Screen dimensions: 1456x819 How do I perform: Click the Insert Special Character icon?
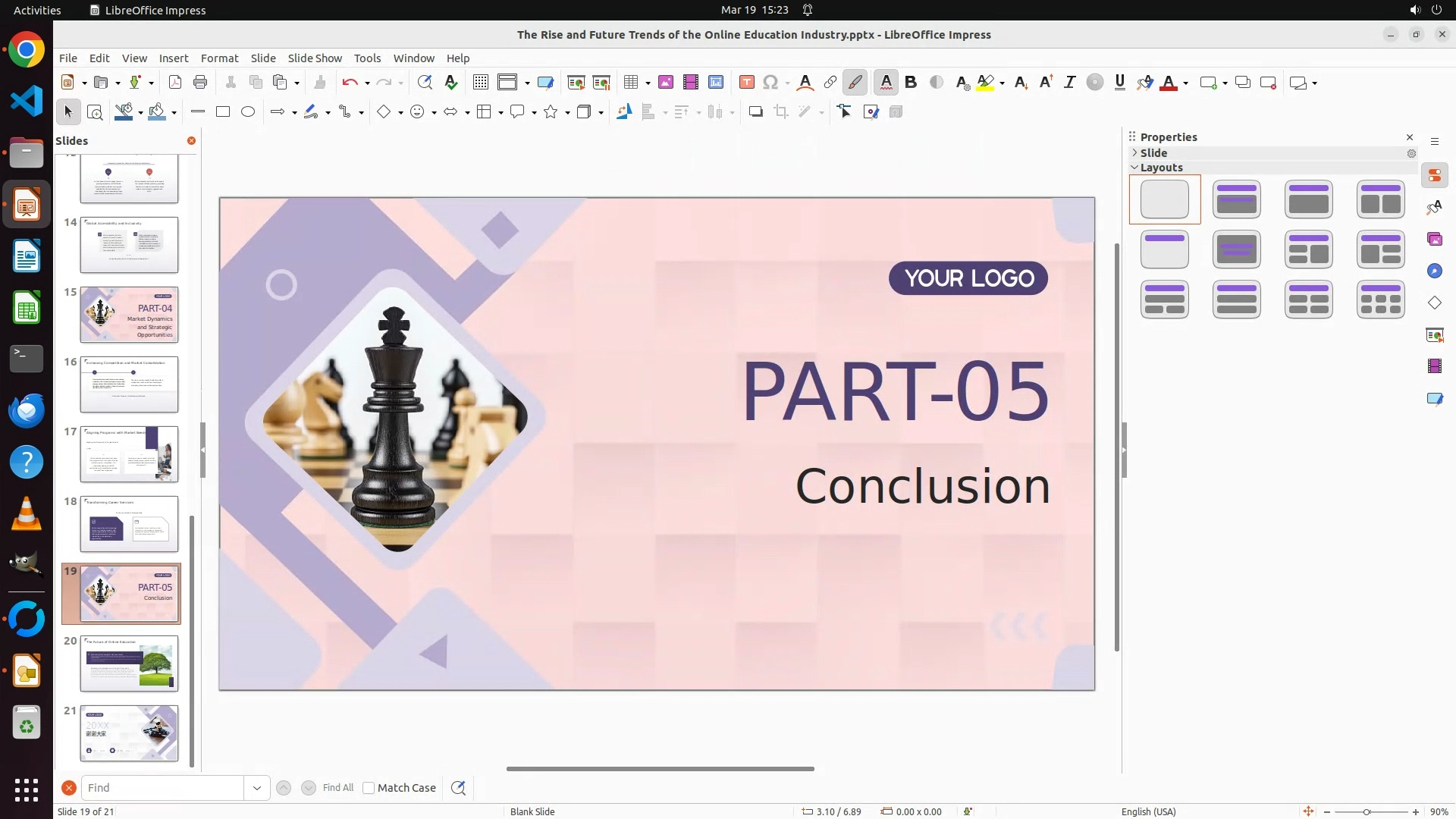click(770, 83)
